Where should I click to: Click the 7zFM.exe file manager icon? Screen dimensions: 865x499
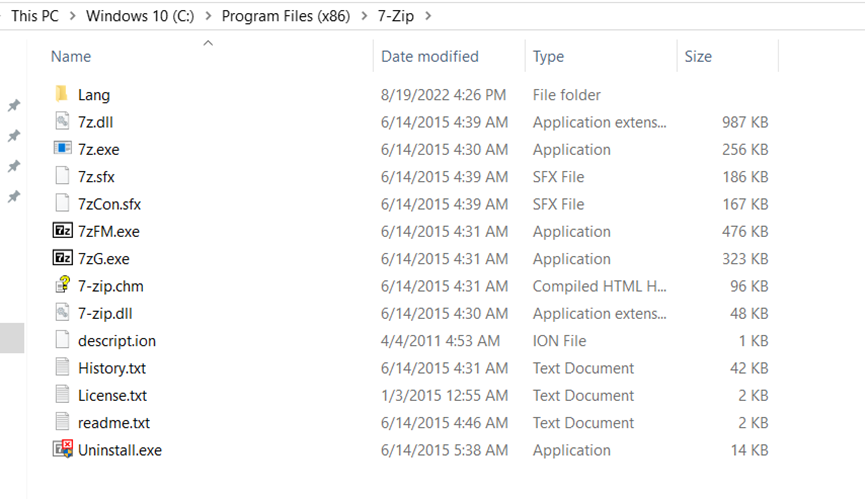tap(62, 231)
